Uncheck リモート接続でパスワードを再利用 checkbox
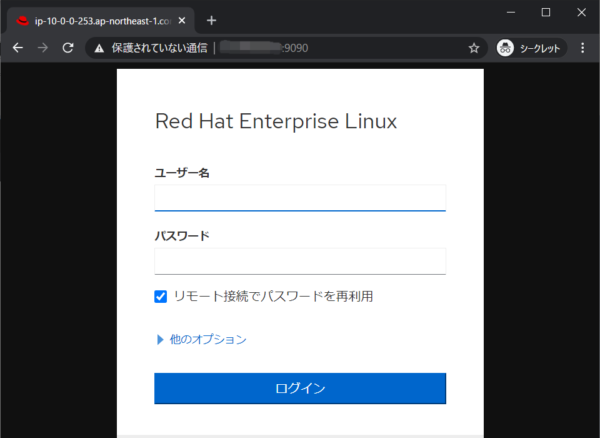Viewport: 600px width, 438px height. [x=161, y=296]
